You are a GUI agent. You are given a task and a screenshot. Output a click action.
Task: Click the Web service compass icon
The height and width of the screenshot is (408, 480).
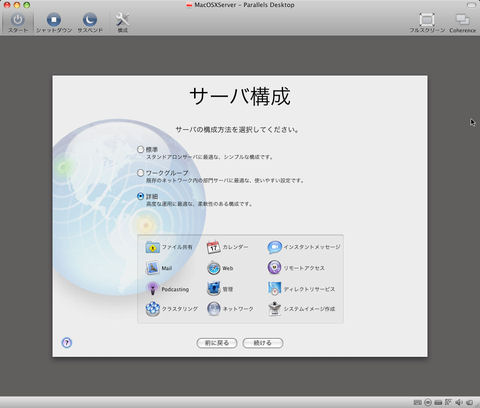tap(214, 268)
